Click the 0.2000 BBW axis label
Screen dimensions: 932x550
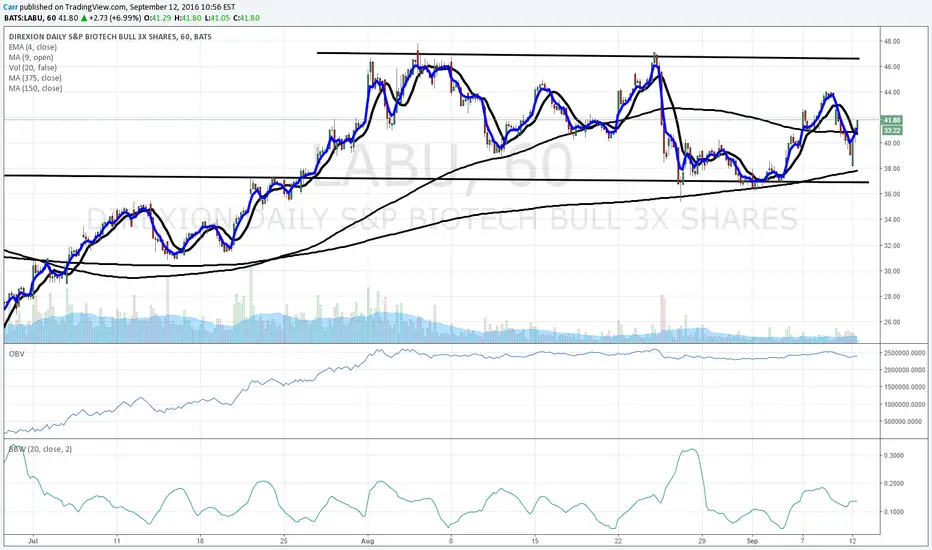(x=894, y=484)
